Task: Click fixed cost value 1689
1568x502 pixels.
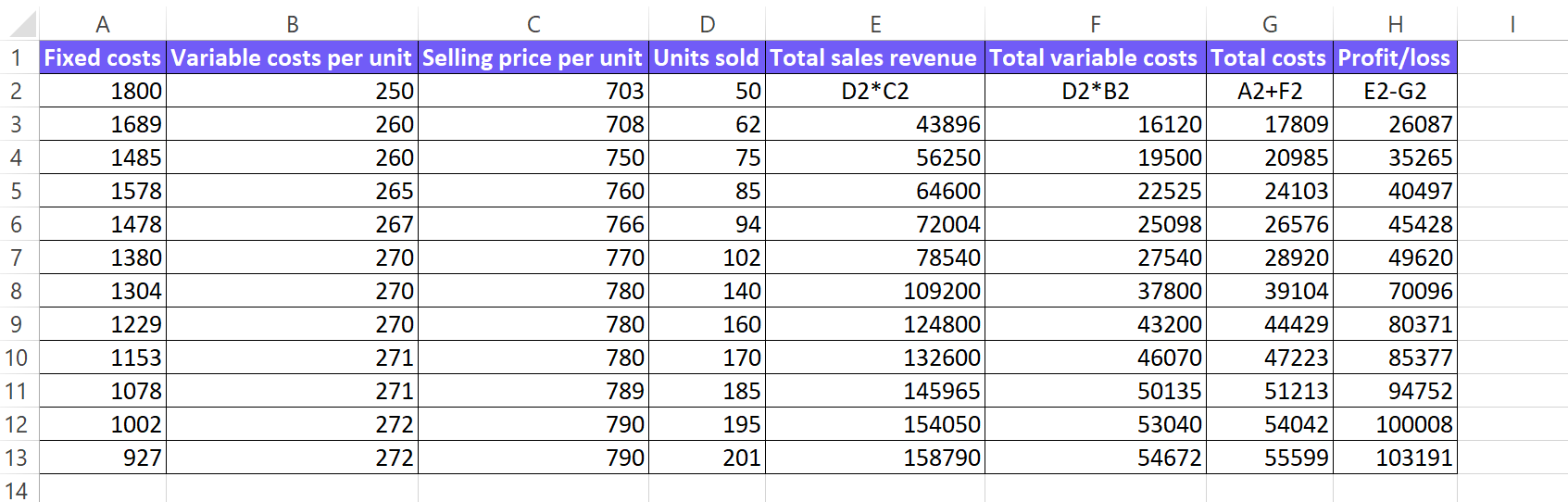Action: (x=103, y=124)
